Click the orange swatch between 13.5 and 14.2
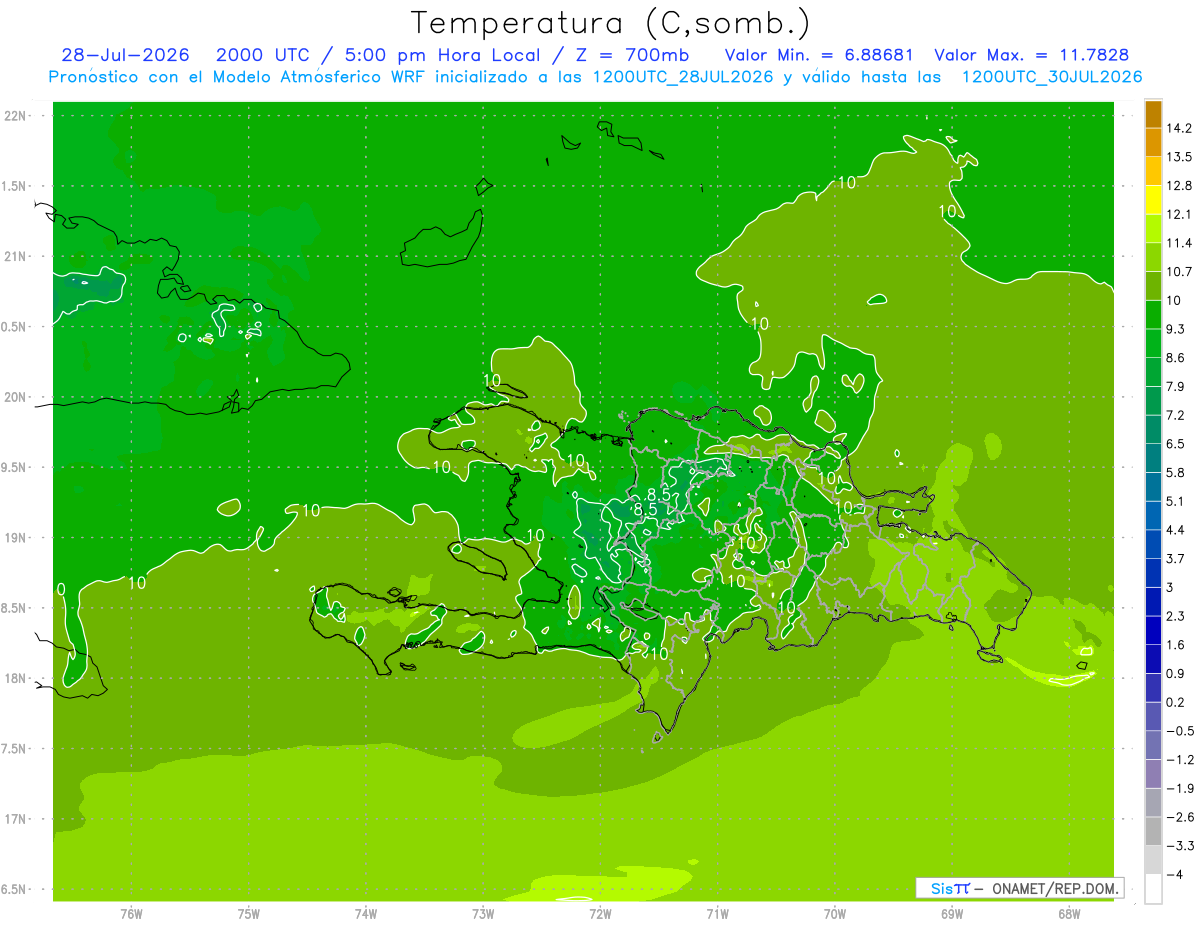The width and height of the screenshot is (1200, 927). click(1154, 142)
